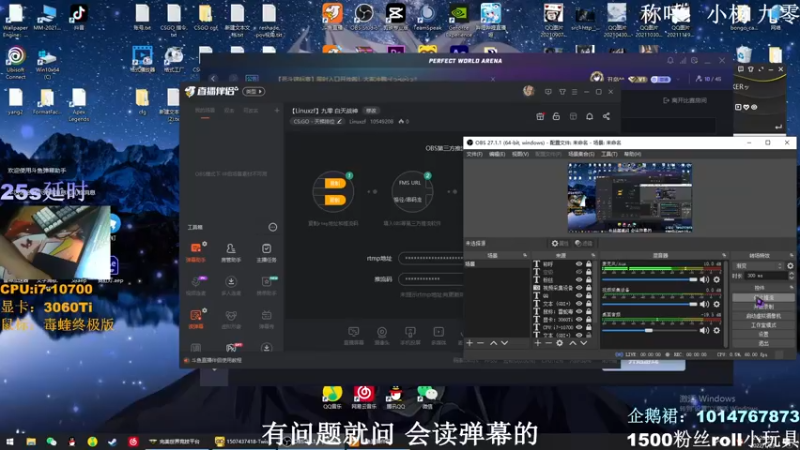Toggle lock on 视频采集设备 source
The image size is (800, 450).
[x=588, y=288]
